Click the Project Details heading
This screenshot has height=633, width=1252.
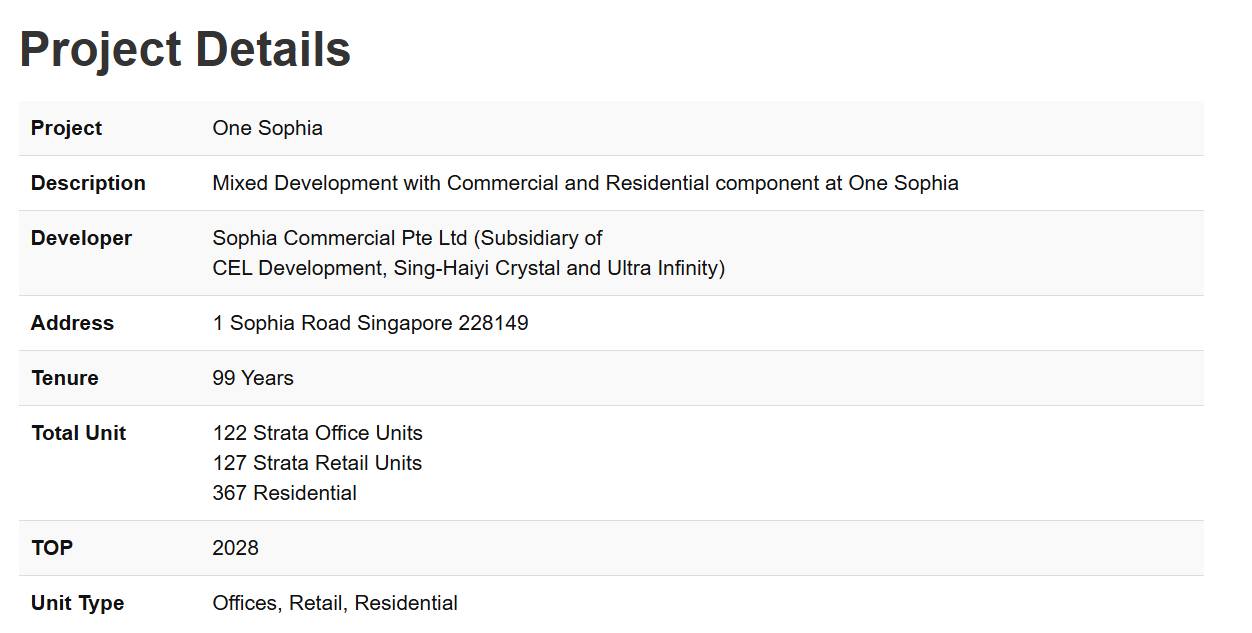pos(185,50)
